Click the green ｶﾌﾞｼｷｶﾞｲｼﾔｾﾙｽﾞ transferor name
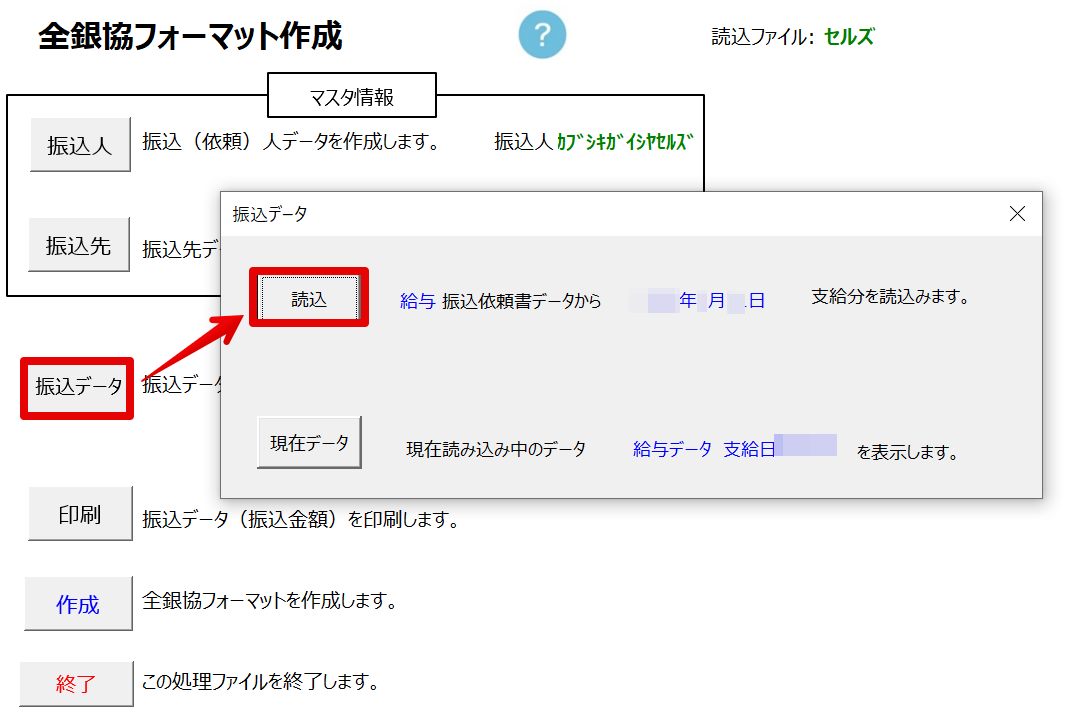Screen dimensions: 1069x726 pyautogui.click(x=625, y=142)
